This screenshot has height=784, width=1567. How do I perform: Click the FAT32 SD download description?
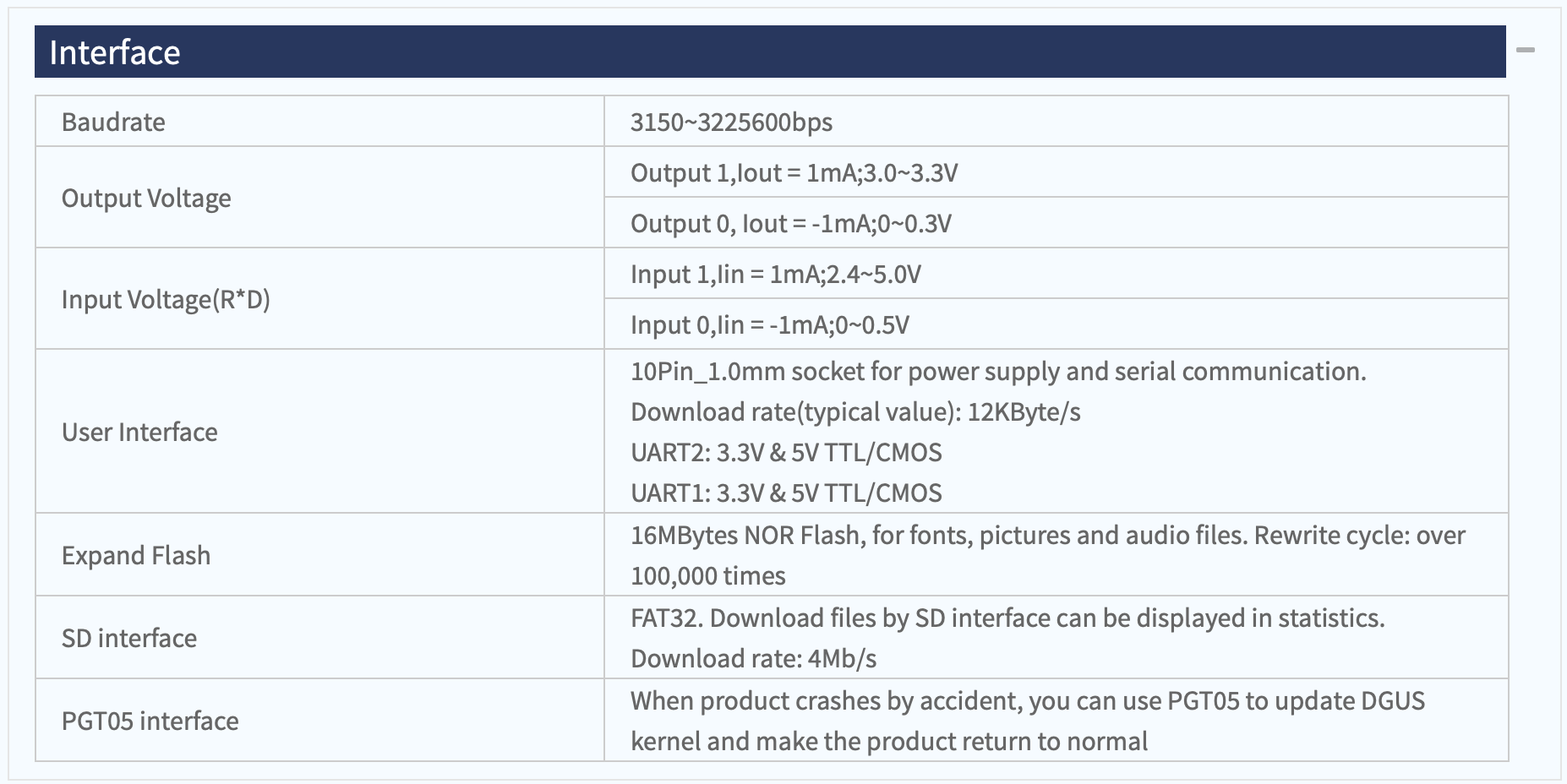point(1007,618)
